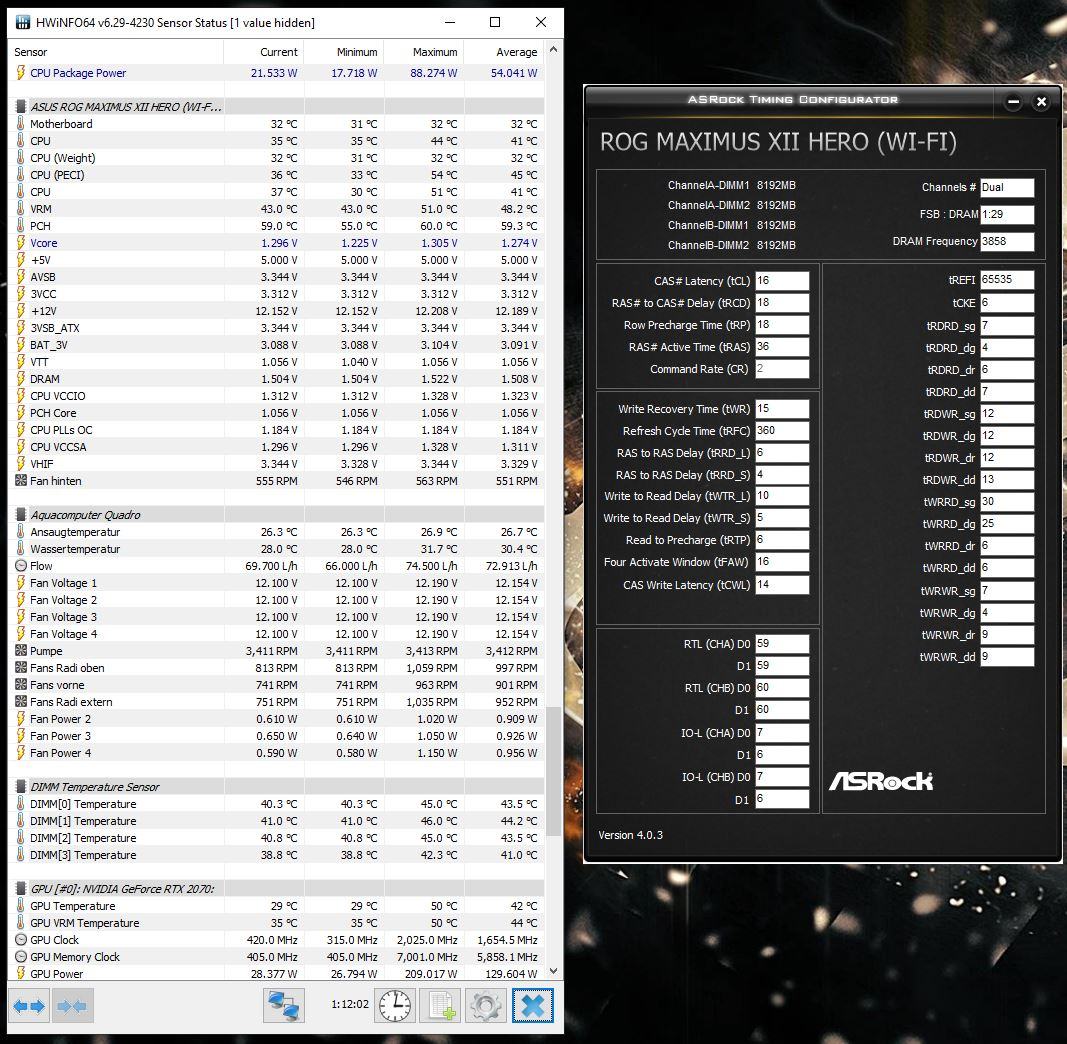Click the sensor list scroll-down arrow
This screenshot has height=1044, width=1067.
(553, 971)
